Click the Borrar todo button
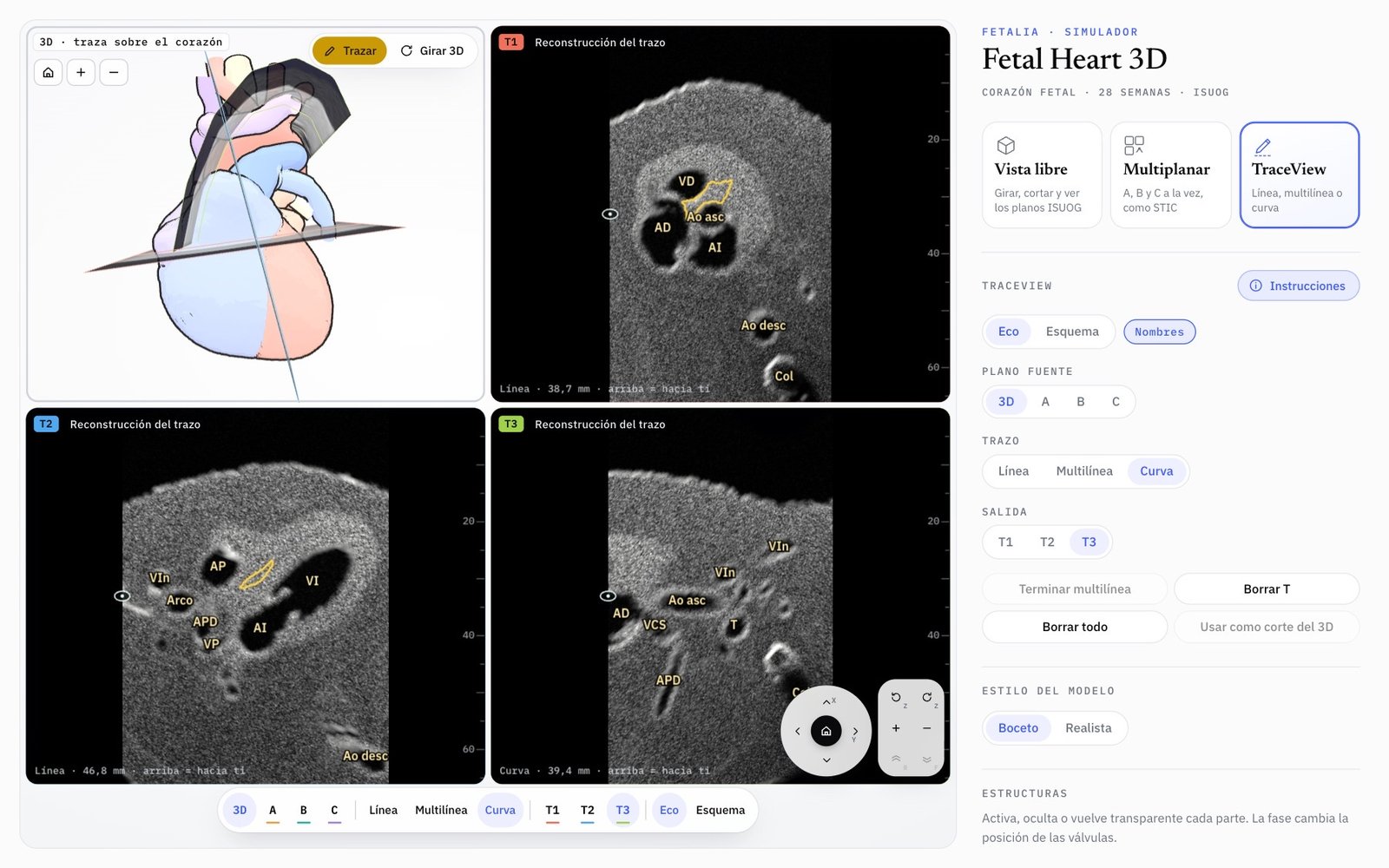 tap(1075, 627)
